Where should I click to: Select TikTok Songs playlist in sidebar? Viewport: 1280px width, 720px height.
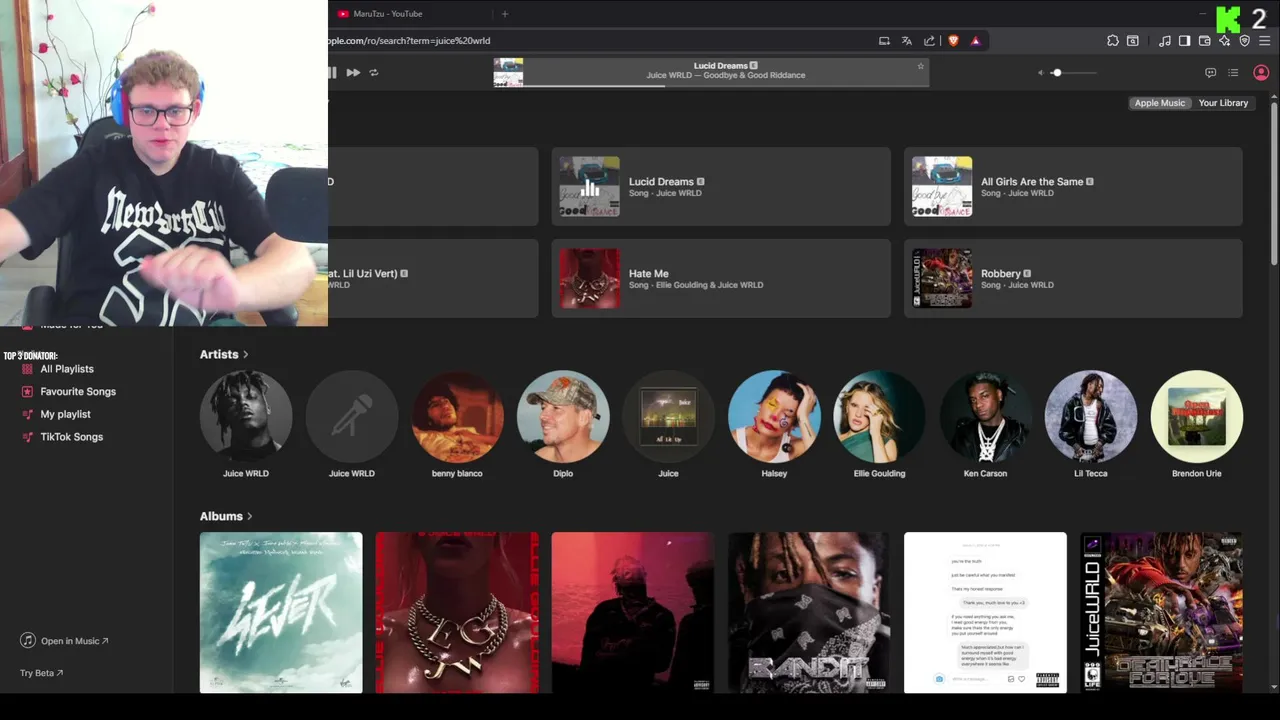pyautogui.click(x=71, y=437)
